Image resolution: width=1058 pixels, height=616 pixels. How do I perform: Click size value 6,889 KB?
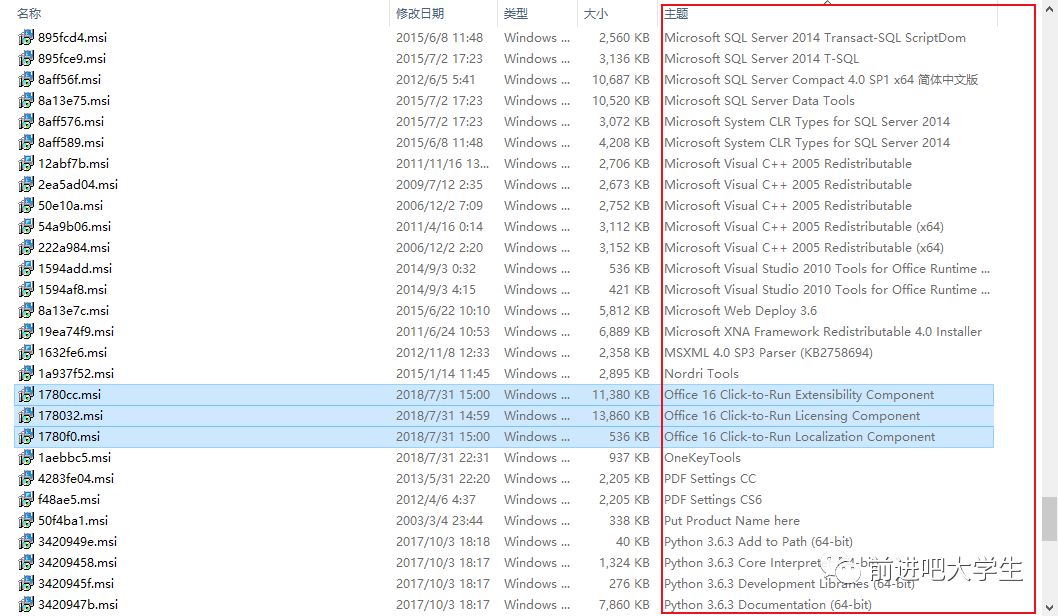(624, 331)
